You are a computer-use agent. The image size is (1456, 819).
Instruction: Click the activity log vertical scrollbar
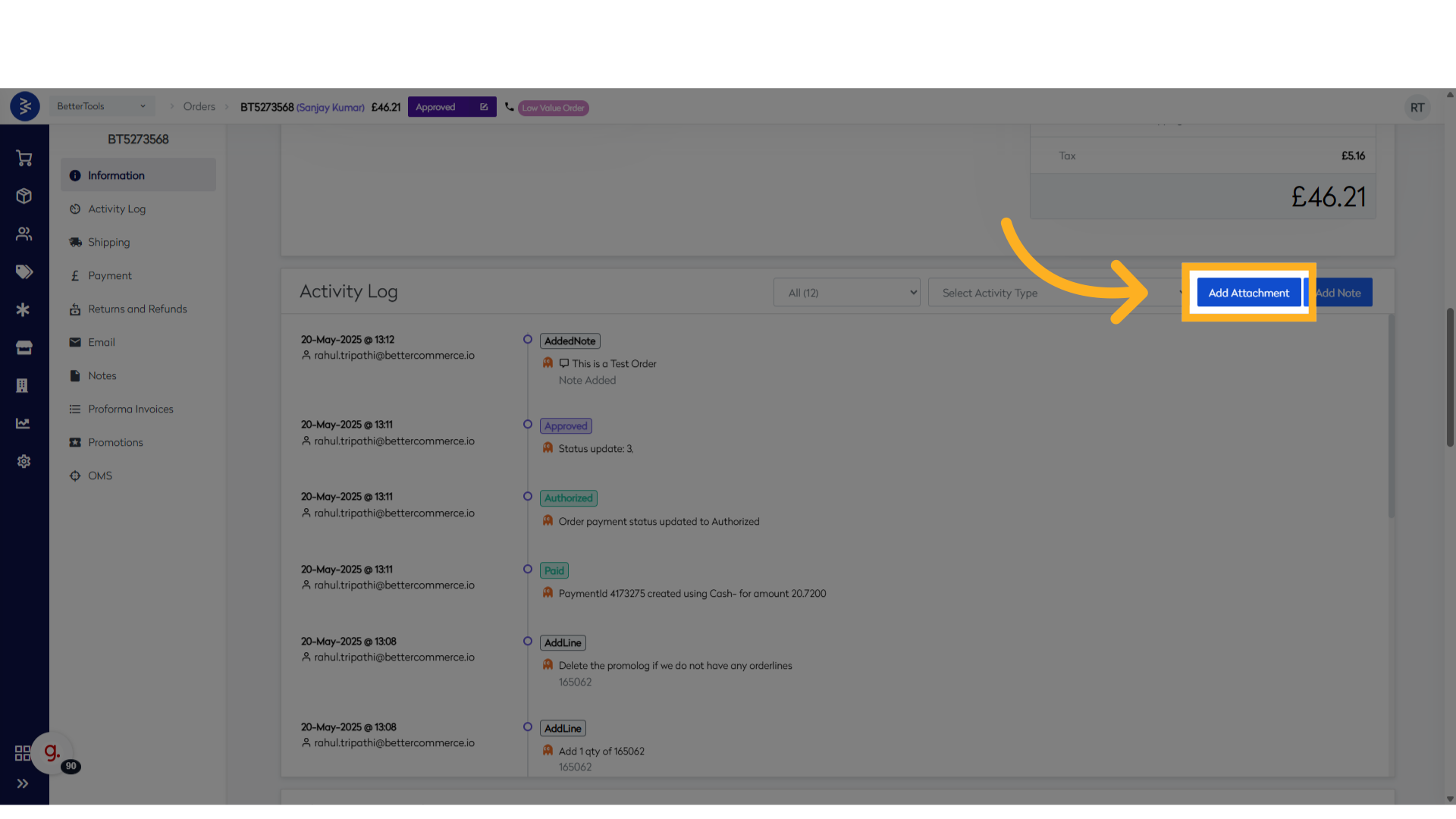coord(1391,417)
